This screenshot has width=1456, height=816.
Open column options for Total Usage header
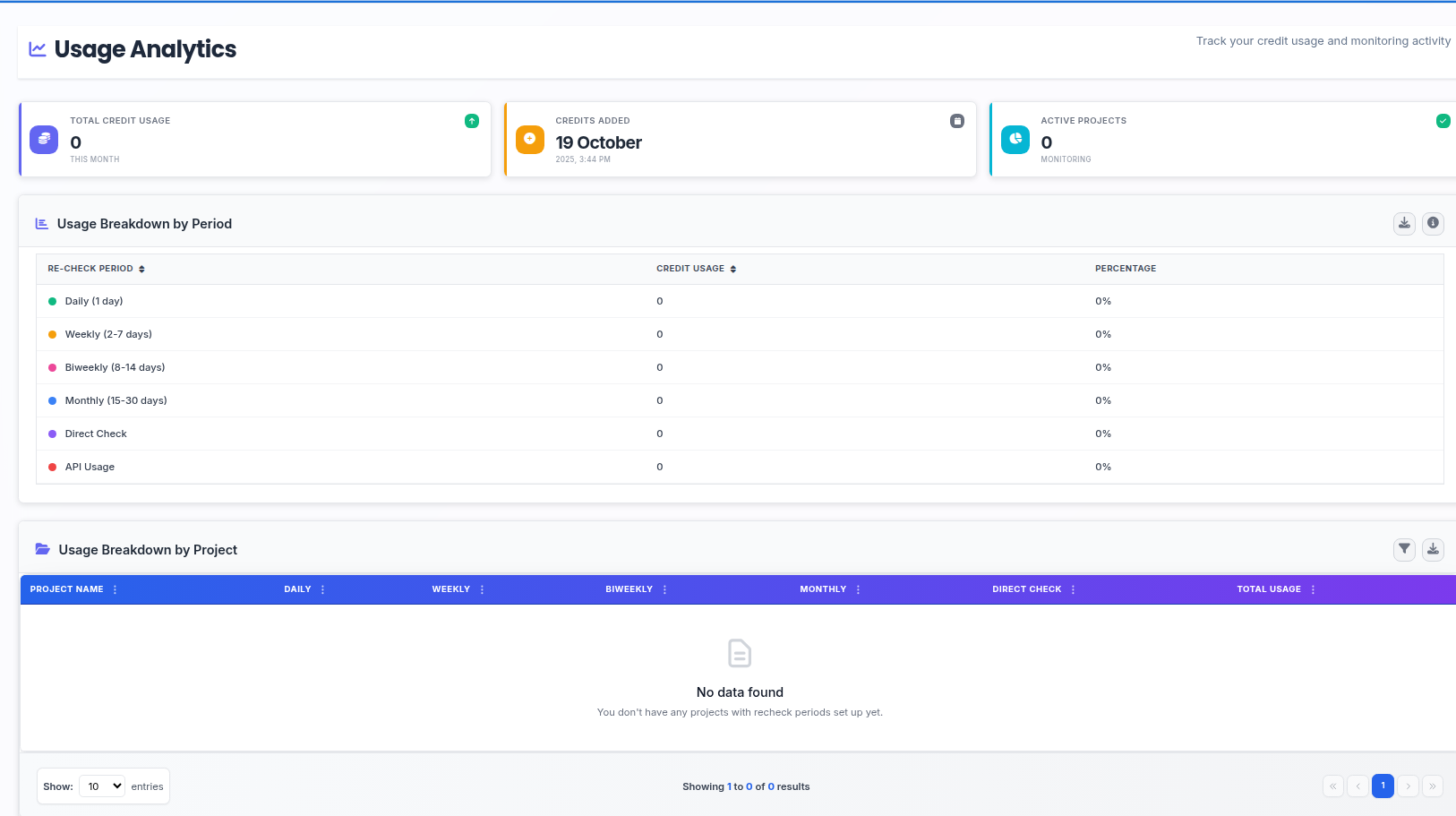[x=1314, y=588]
